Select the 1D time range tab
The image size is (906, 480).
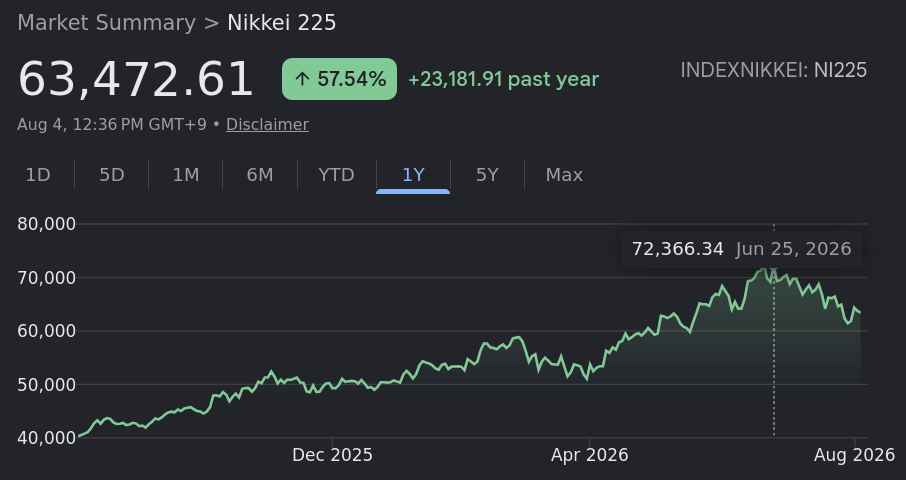coord(38,174)
